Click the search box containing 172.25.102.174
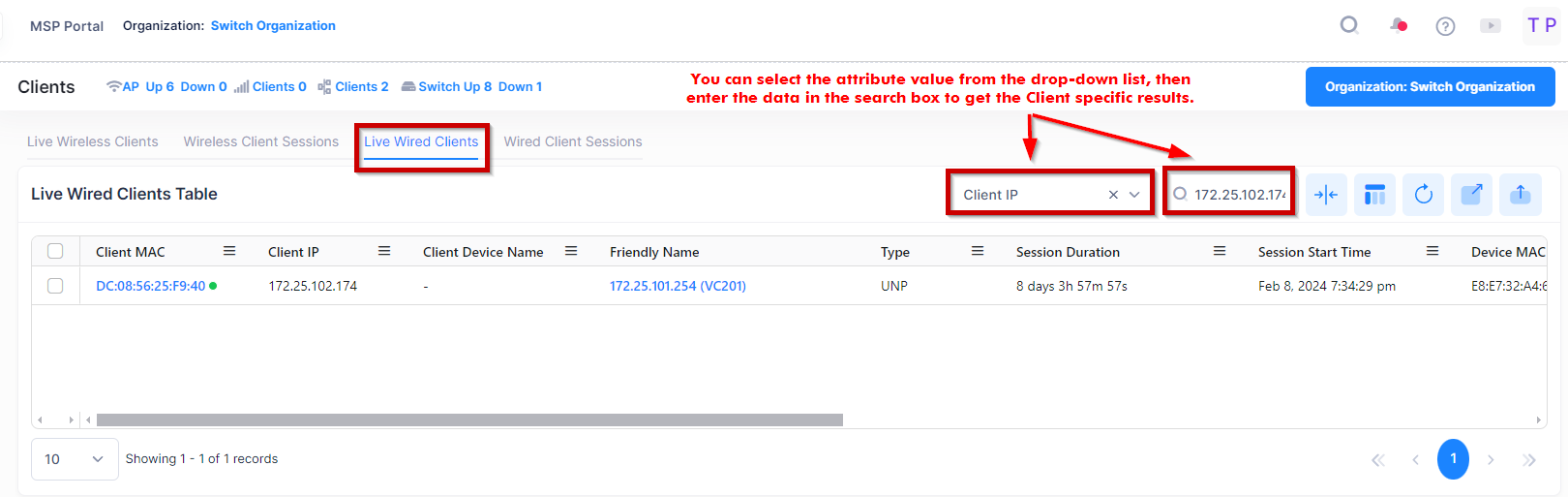This screenshot has height=497, width=1568. click(x=1239, y=195)
